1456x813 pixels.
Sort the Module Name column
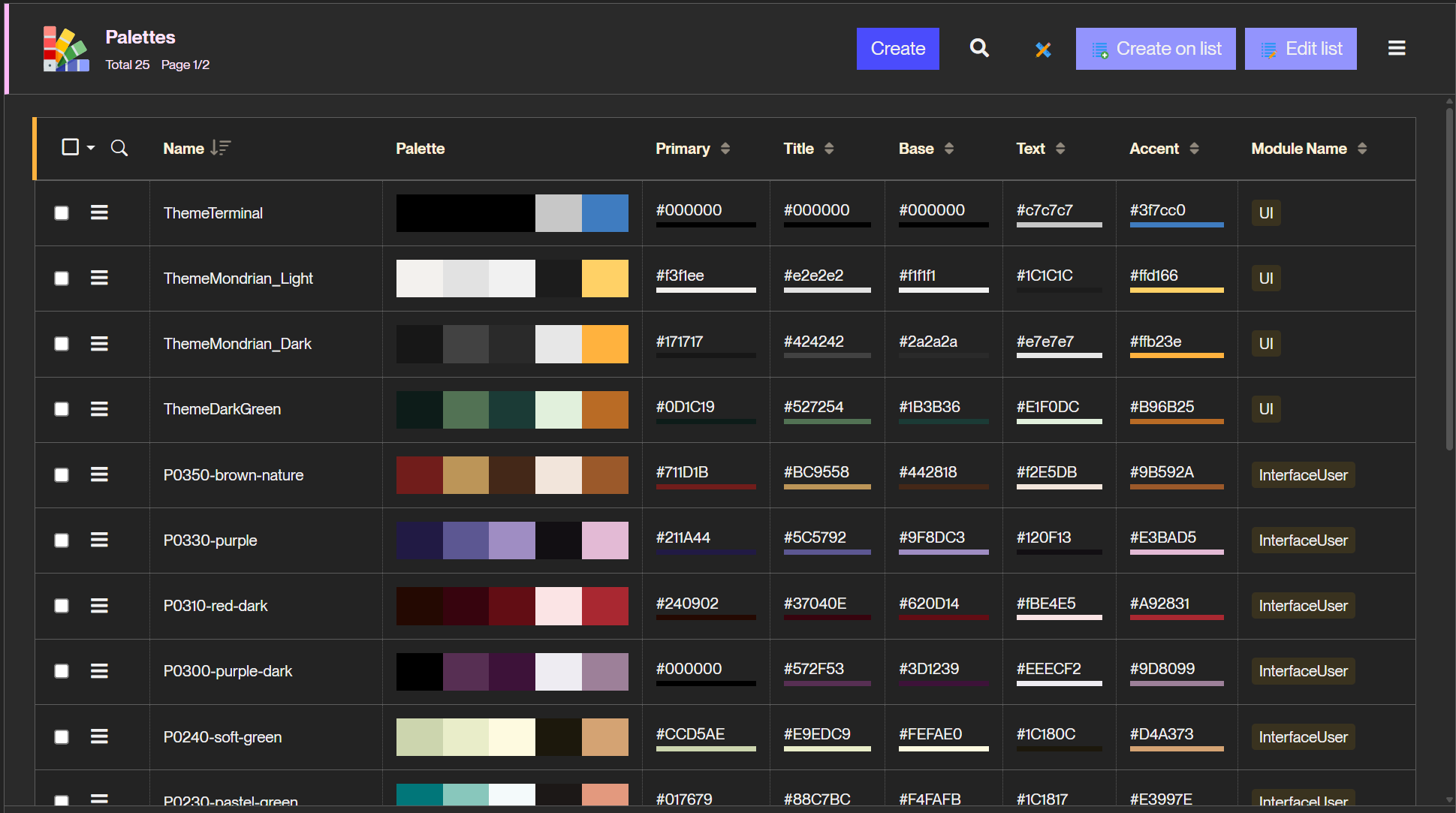pos(1362,149)
